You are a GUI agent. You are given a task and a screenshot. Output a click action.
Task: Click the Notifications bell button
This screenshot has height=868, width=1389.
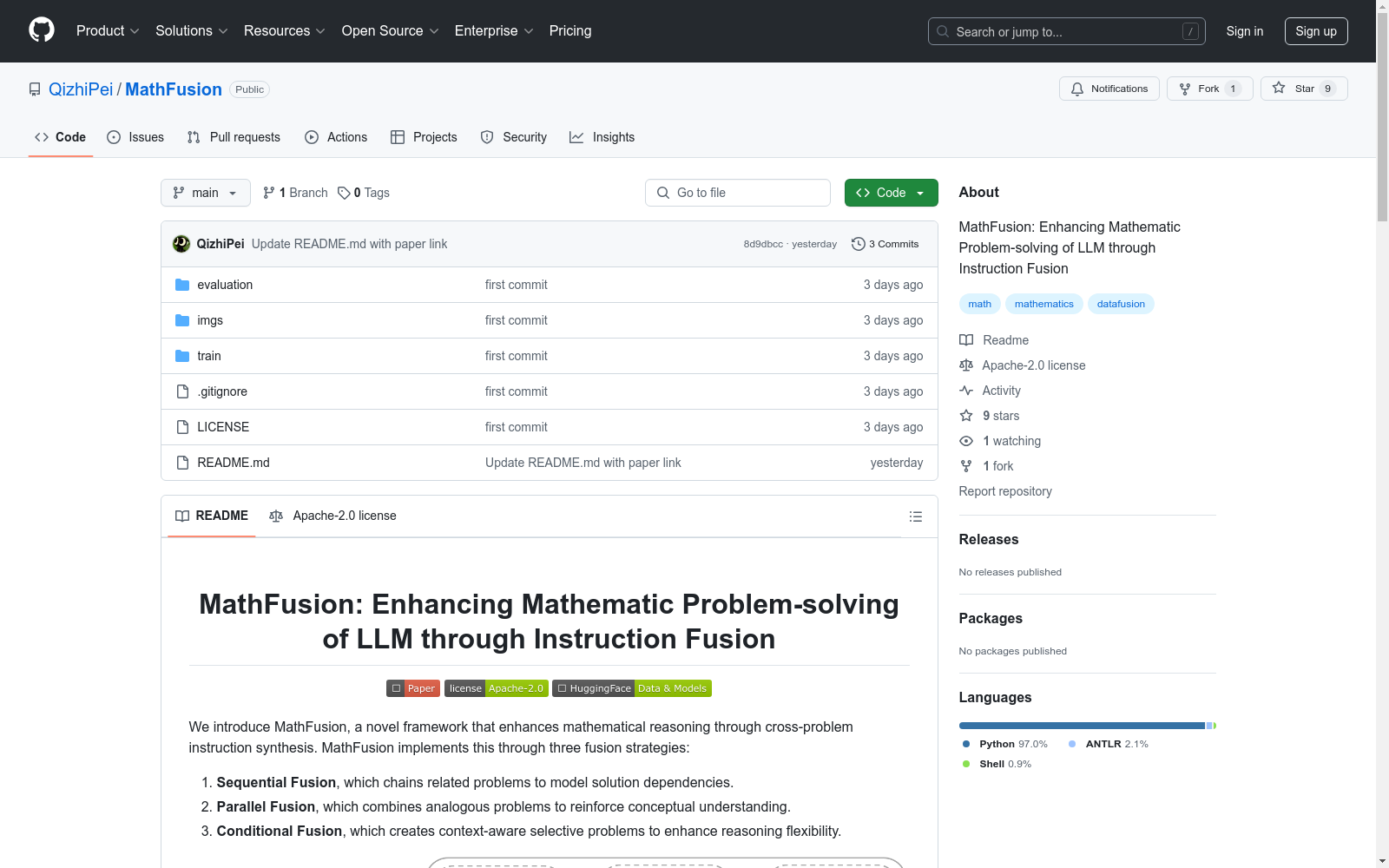click(x=1109, y=89)
